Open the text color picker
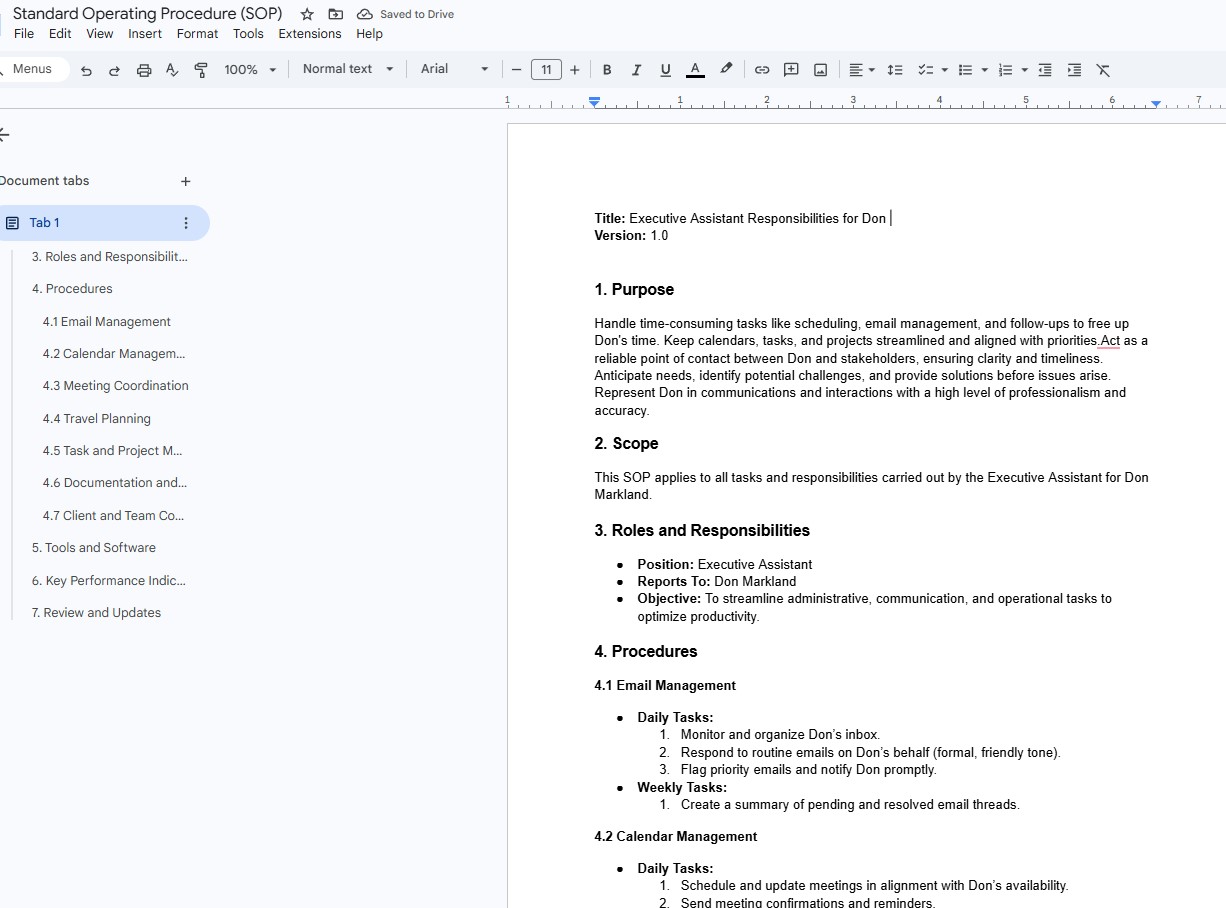Viewport: 1226px width, 908px height. pos(695,70)
